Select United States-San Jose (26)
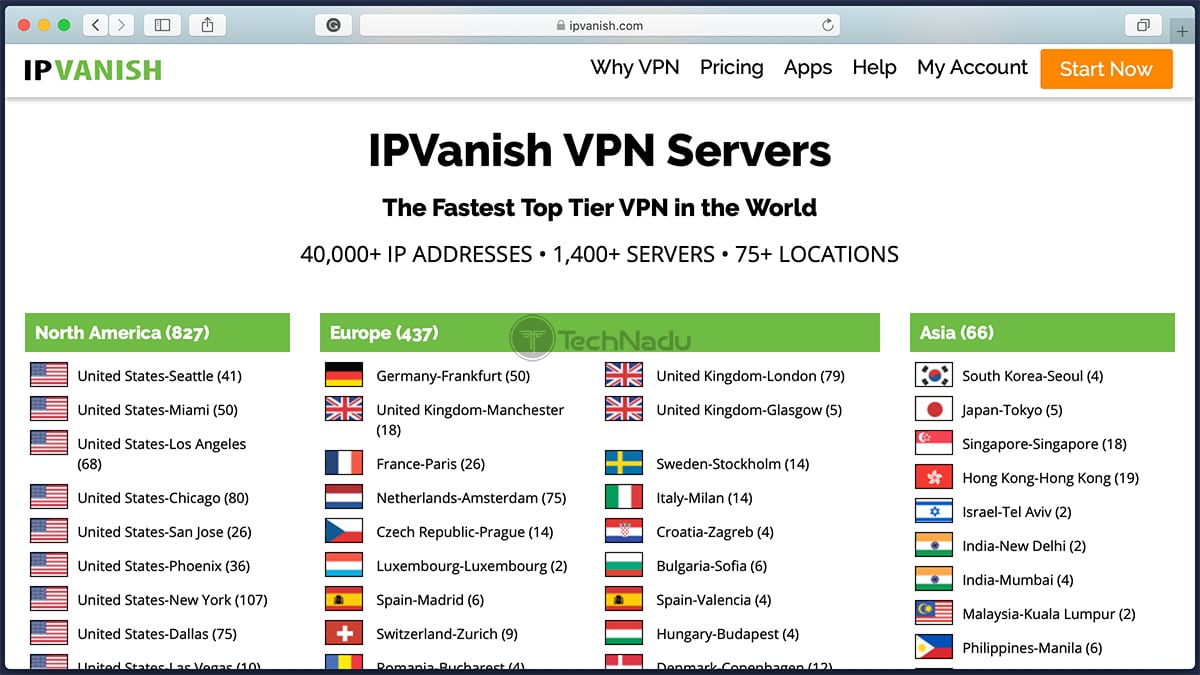 click(x=165, y=532)
